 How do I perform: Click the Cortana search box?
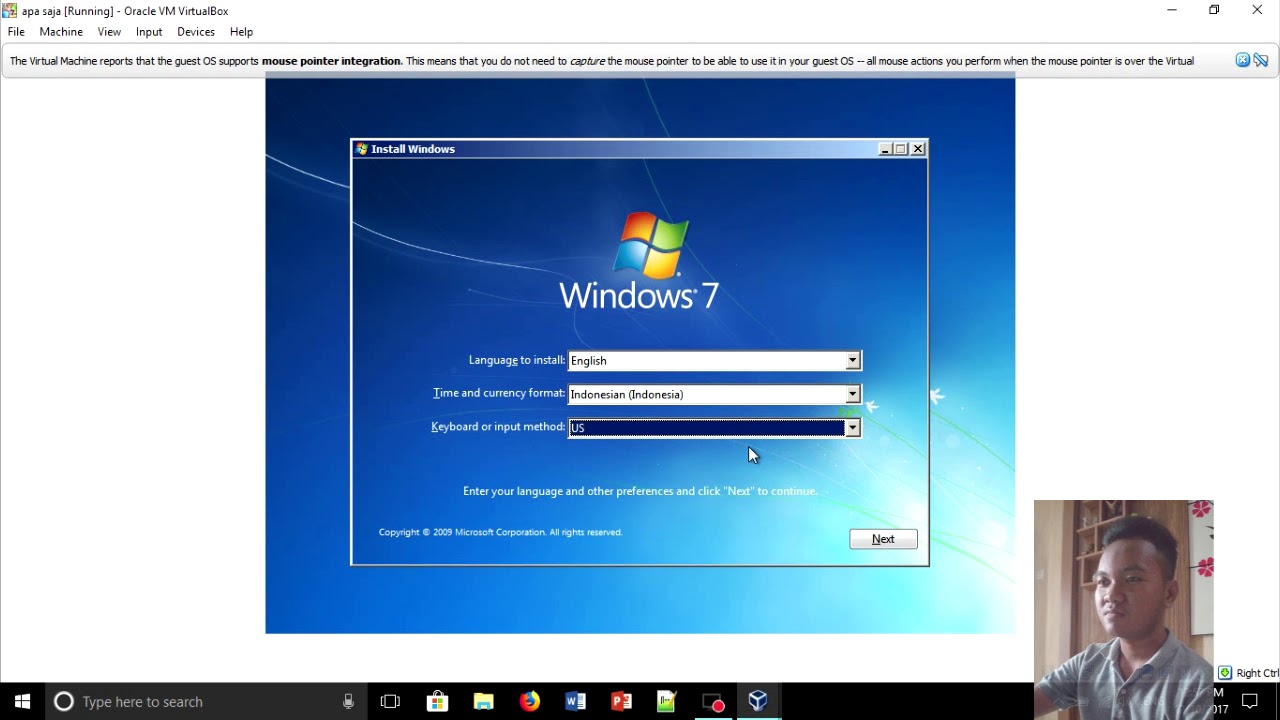(x=205, y=702)
